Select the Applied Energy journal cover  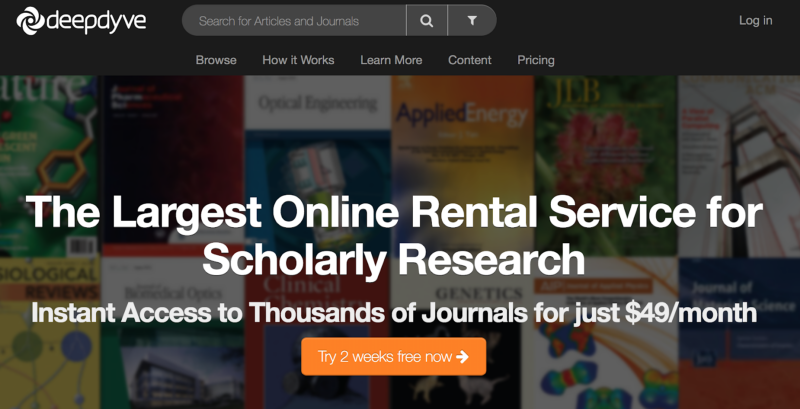(462, 166)
